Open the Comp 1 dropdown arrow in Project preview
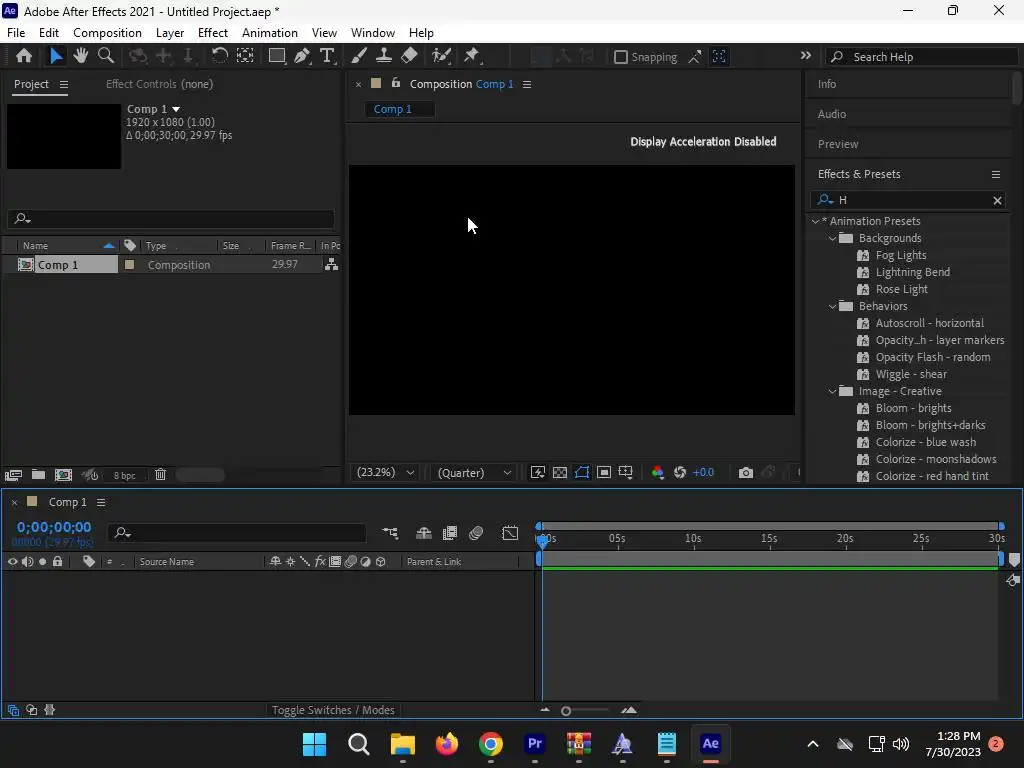 tap(176, 109)
